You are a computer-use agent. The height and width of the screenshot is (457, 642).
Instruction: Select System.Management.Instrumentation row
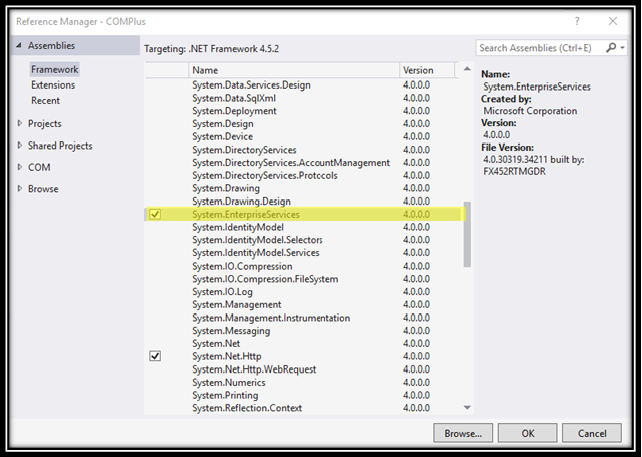[305, 318]
